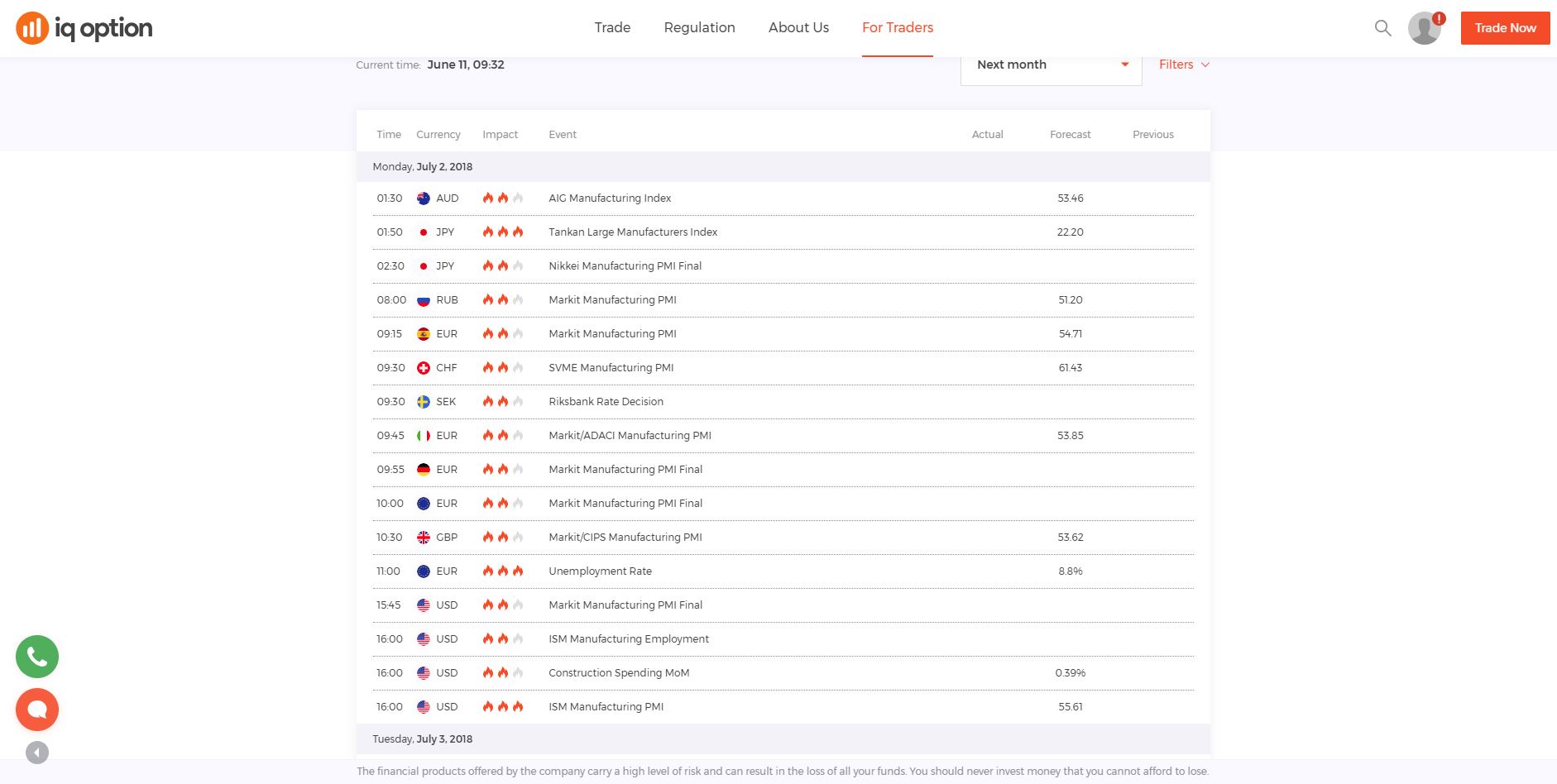This screenshot has height=784, width=1557.
Task: Click the Spanish flag at 09:15
Action: 424,334
